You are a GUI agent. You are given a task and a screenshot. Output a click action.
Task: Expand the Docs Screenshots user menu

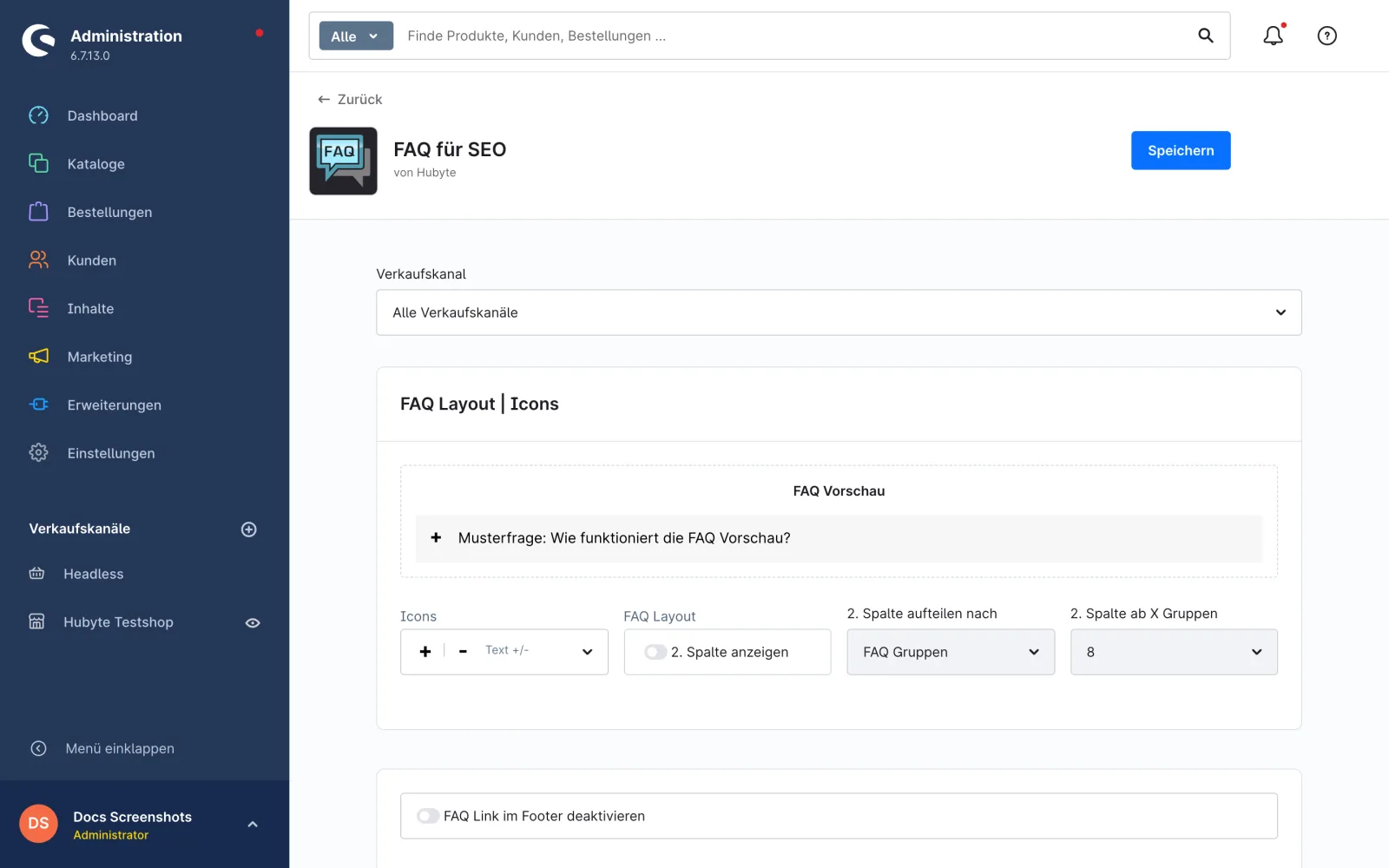click(253, 825)
